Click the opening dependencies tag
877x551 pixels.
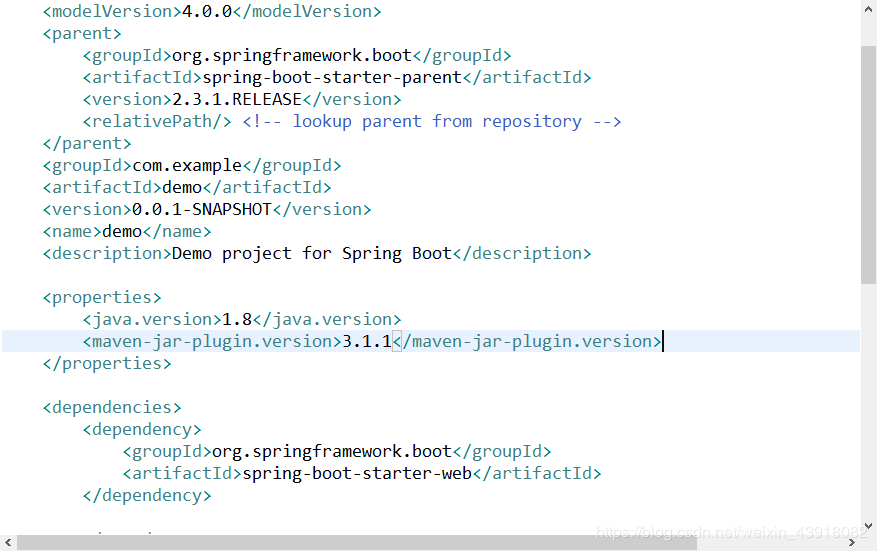(x=112, y=407)
